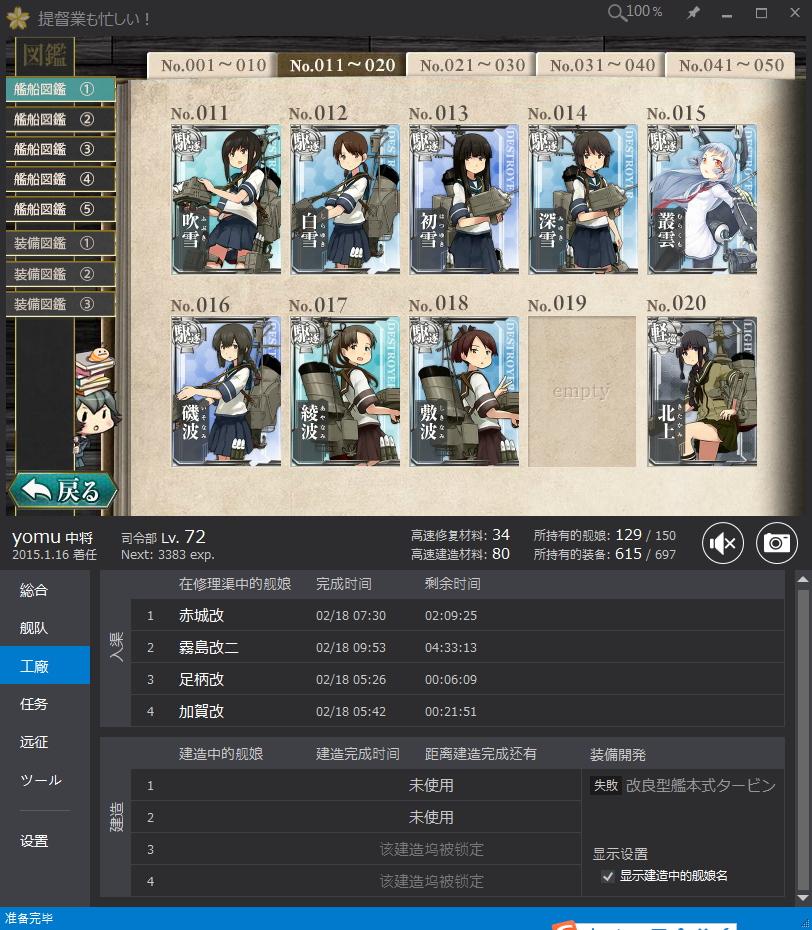
Task: Switch to the 舰队 fleet section
Action: pos(45,628)
